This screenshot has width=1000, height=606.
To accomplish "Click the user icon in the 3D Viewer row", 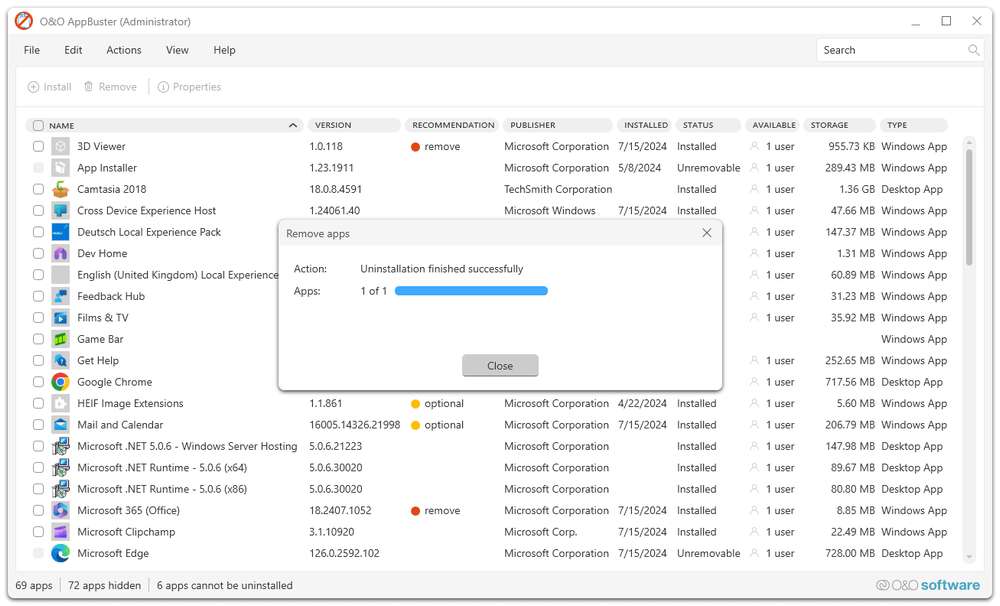I will 754,146.
